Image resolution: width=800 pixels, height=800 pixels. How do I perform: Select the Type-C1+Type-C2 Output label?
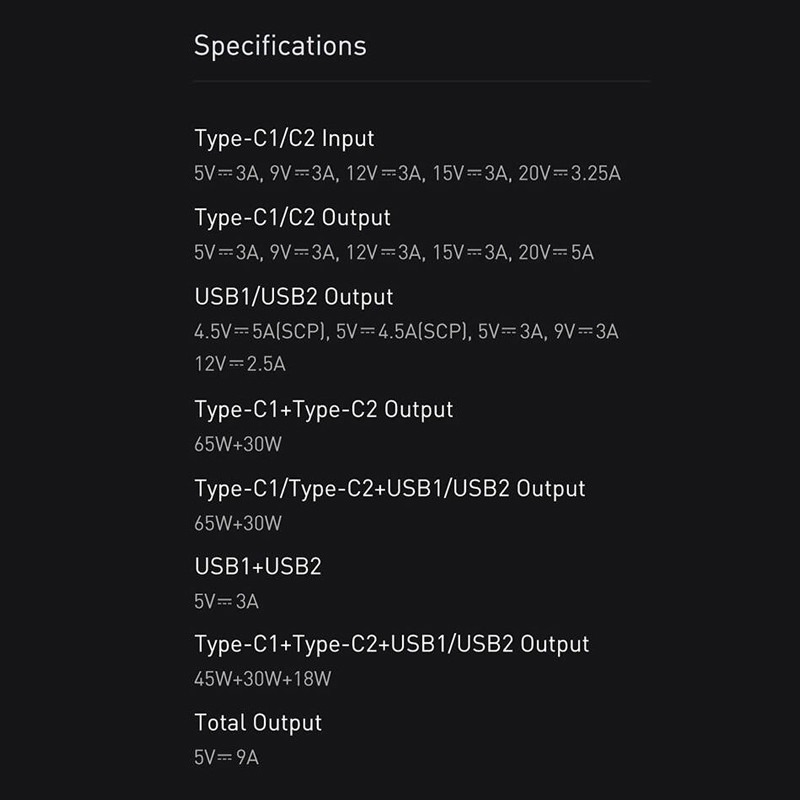(x=323, y=410)
